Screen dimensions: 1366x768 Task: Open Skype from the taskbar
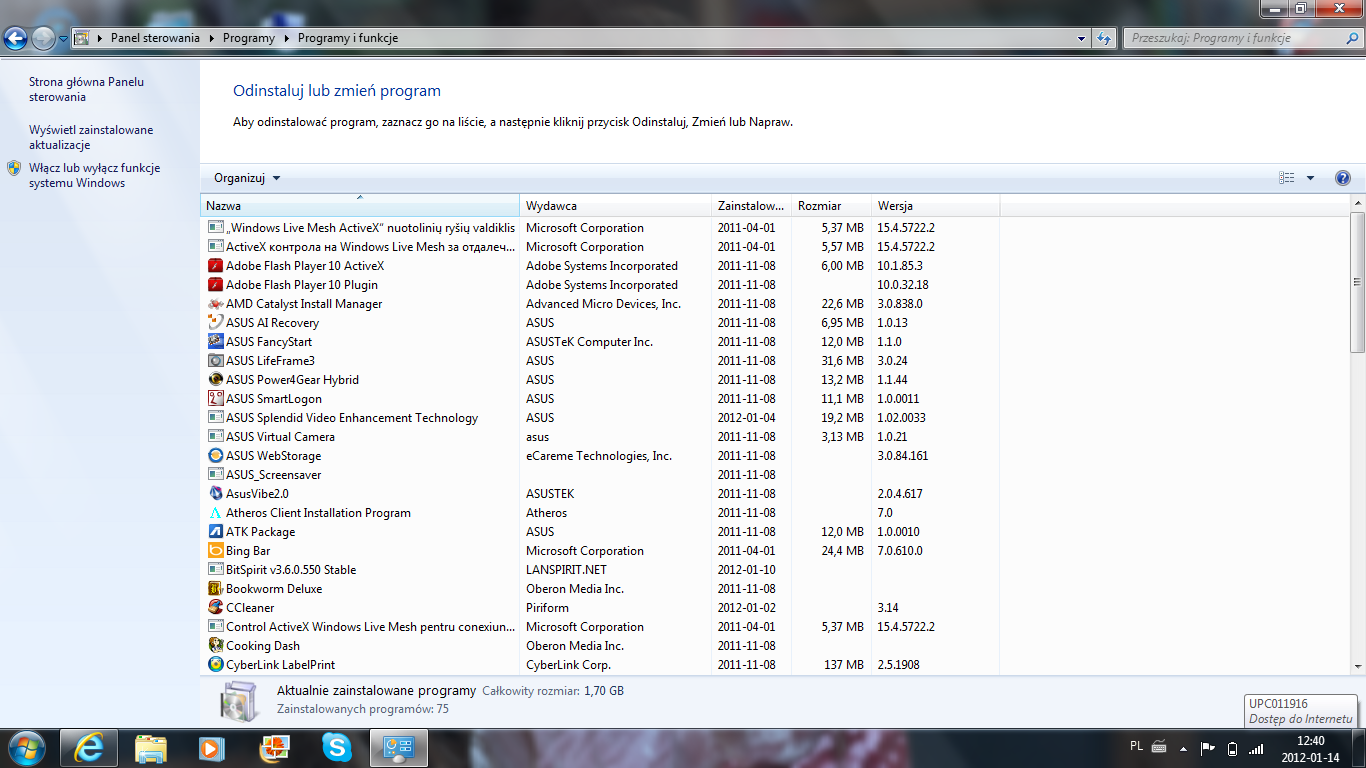pos(337,748)
